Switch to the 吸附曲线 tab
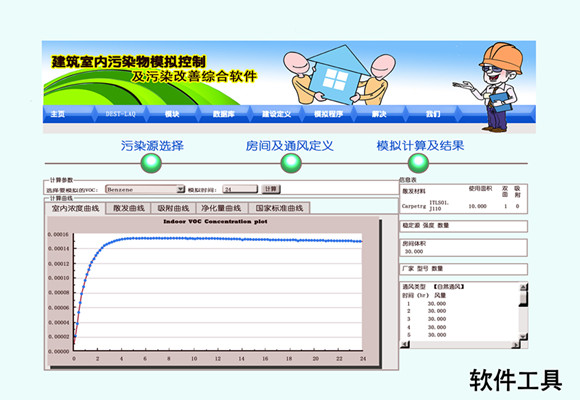580x400 pixels. coord(173,208)
